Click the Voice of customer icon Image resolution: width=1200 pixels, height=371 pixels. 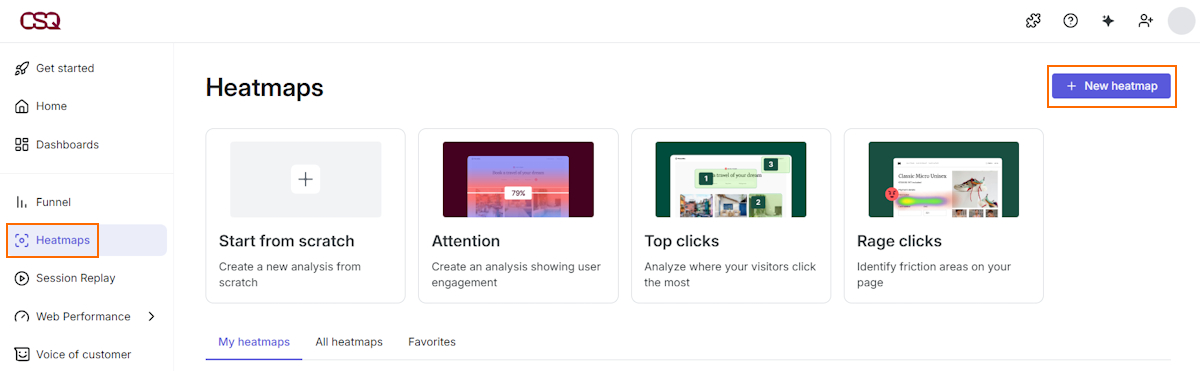[22, 354]
